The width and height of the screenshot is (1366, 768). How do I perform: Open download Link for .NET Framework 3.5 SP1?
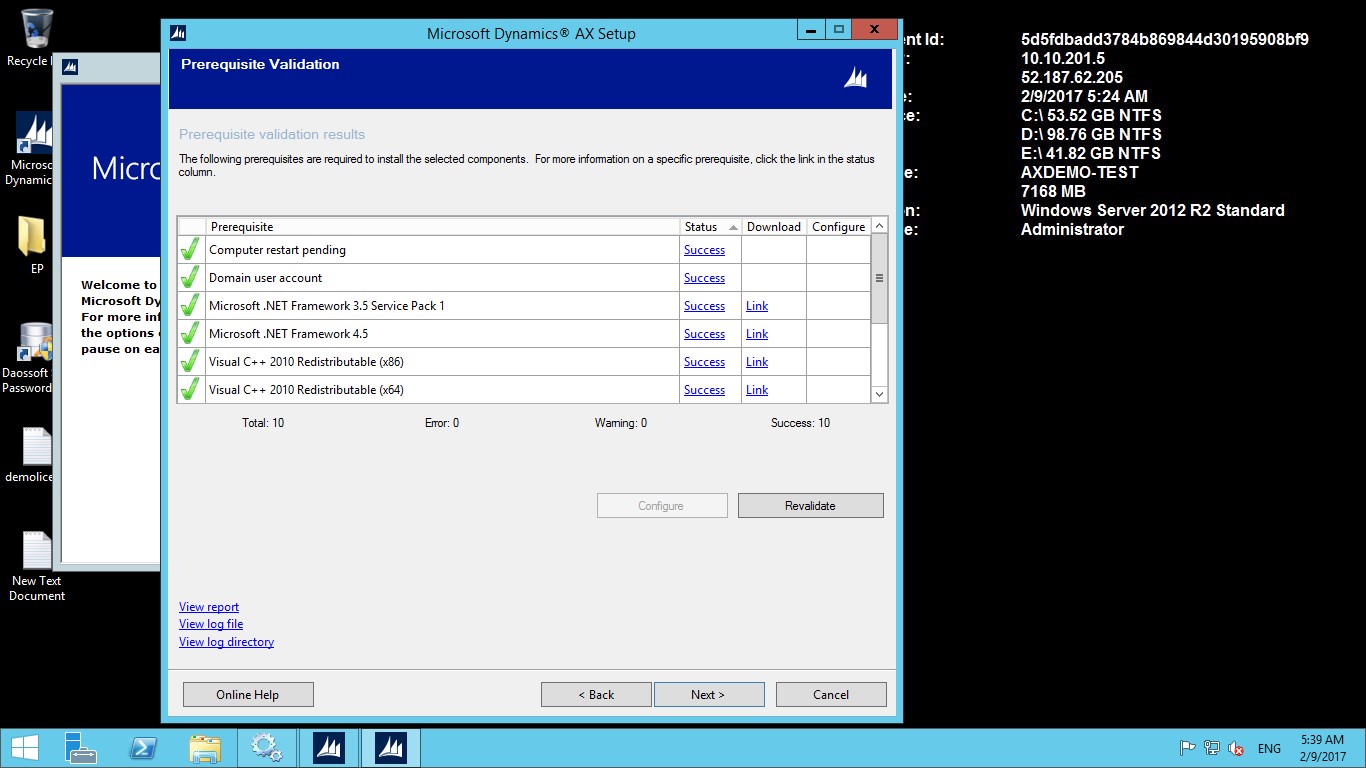coord(757,306)
